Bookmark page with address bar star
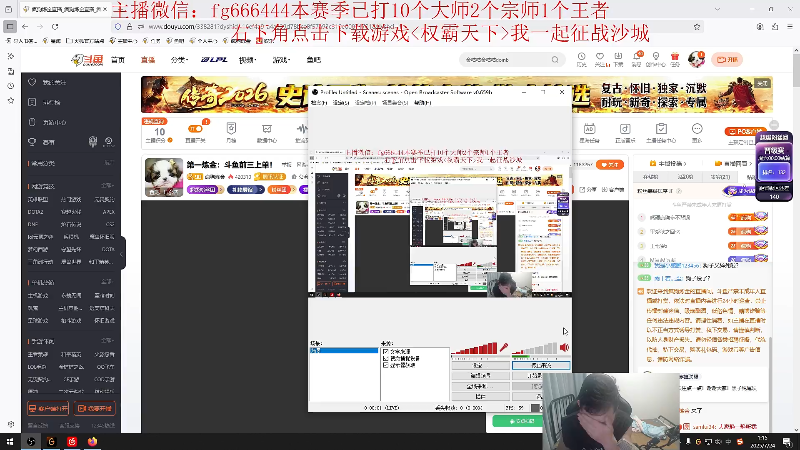Screen dimensions: 800x450 pos(697,27)
